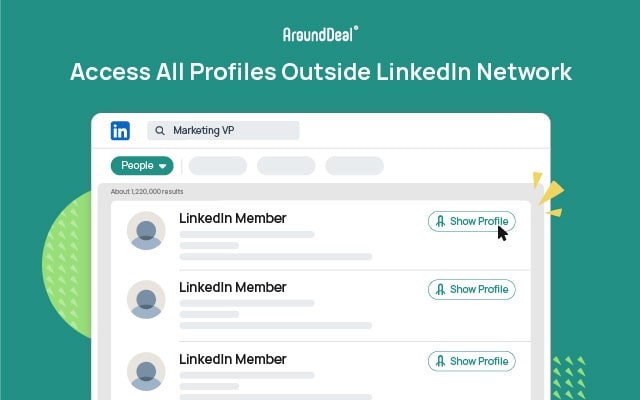The width and height of the screenshot is (640, 400).
Task: Click the person icon in third Show Profile
Action: coord(440,361)
